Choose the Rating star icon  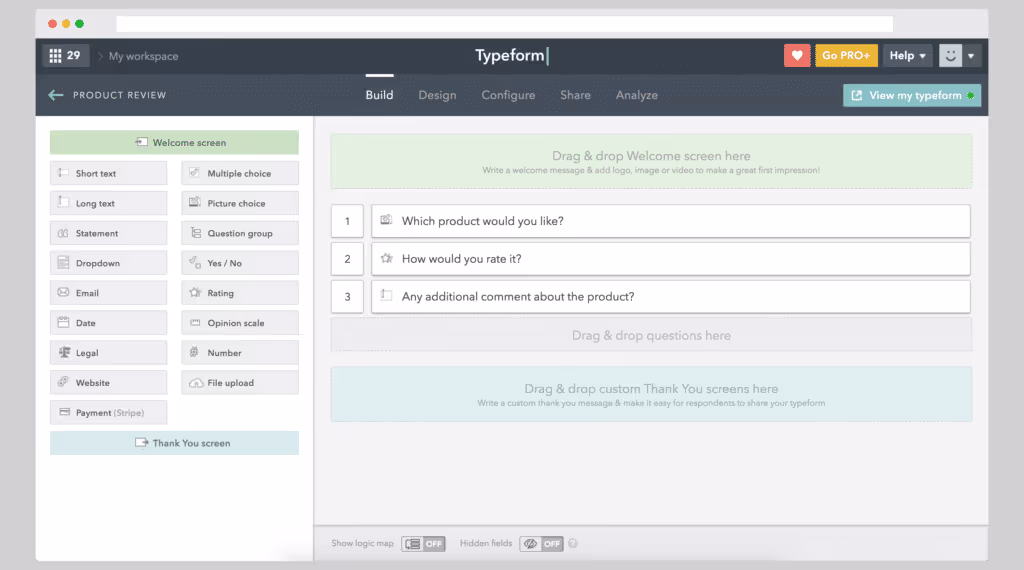pos(195,293)
